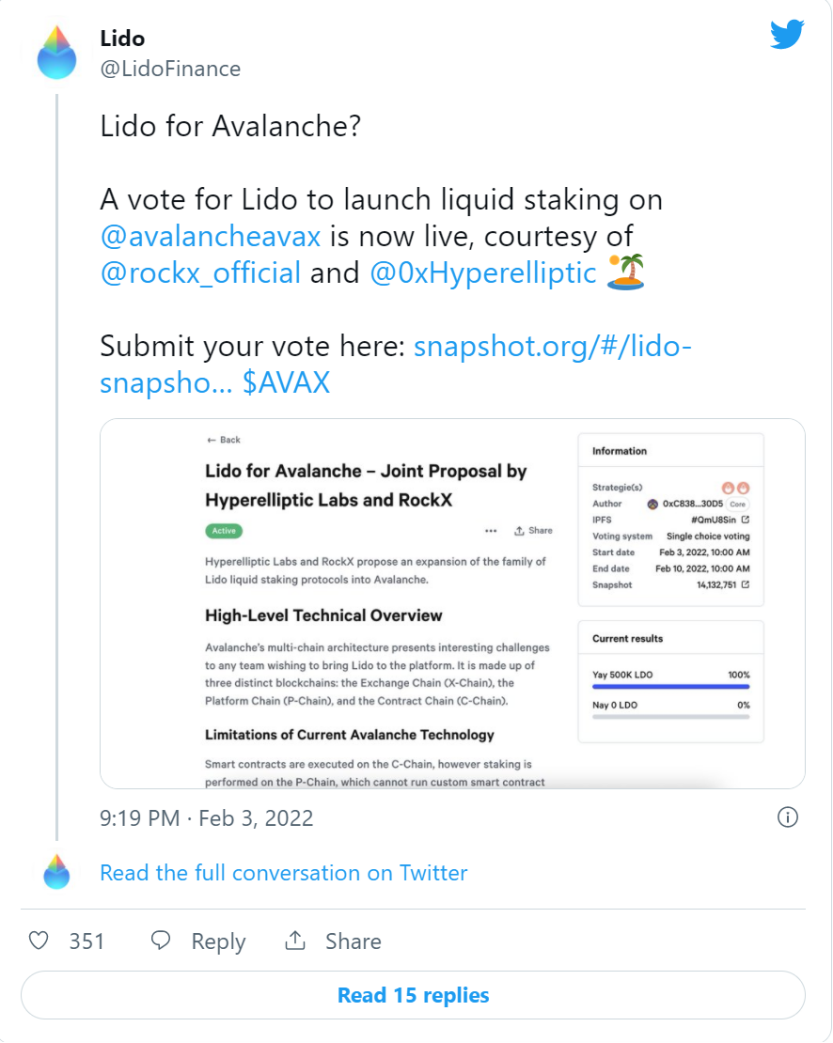The image size is (833, 1043).
Task: Open the @avalancheavax mention
Action: (x=210, y=236)
